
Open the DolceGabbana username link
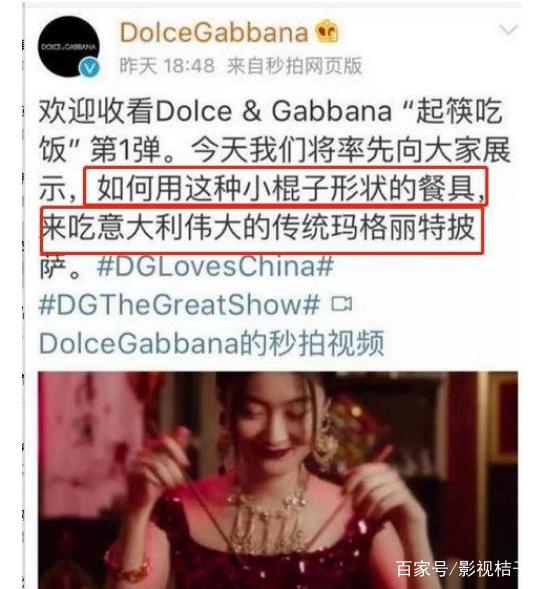click(x=214, y=32)
